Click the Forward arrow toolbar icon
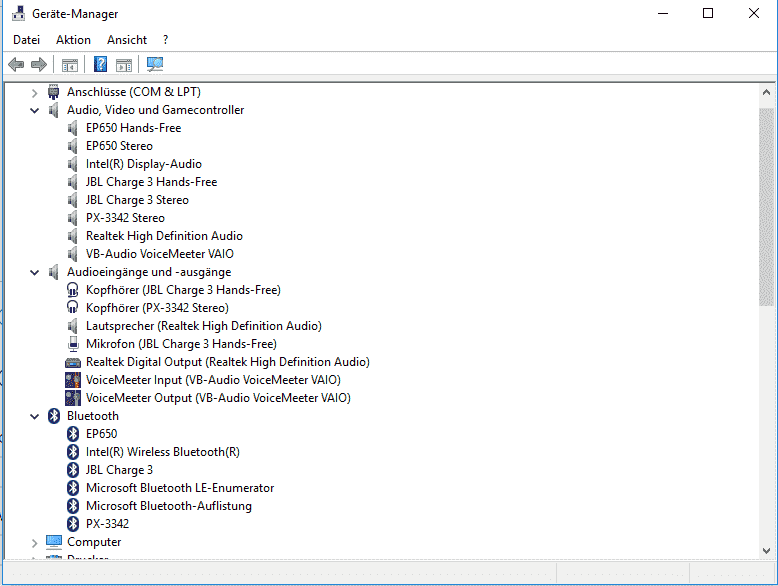The width and height of the screenshot is (778, 586). pos(39,64)
